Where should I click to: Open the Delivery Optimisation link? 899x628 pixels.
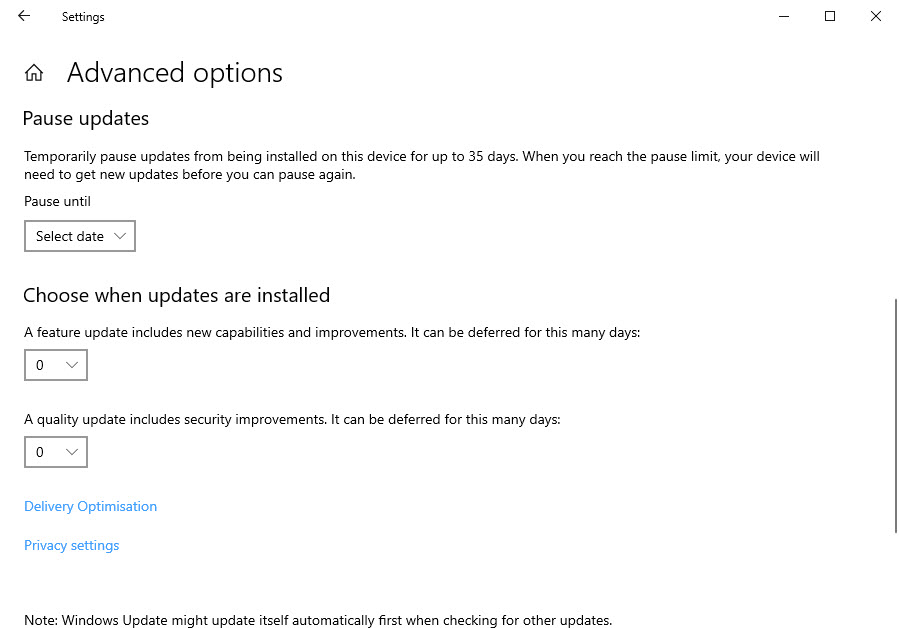[x=90, y=506]
